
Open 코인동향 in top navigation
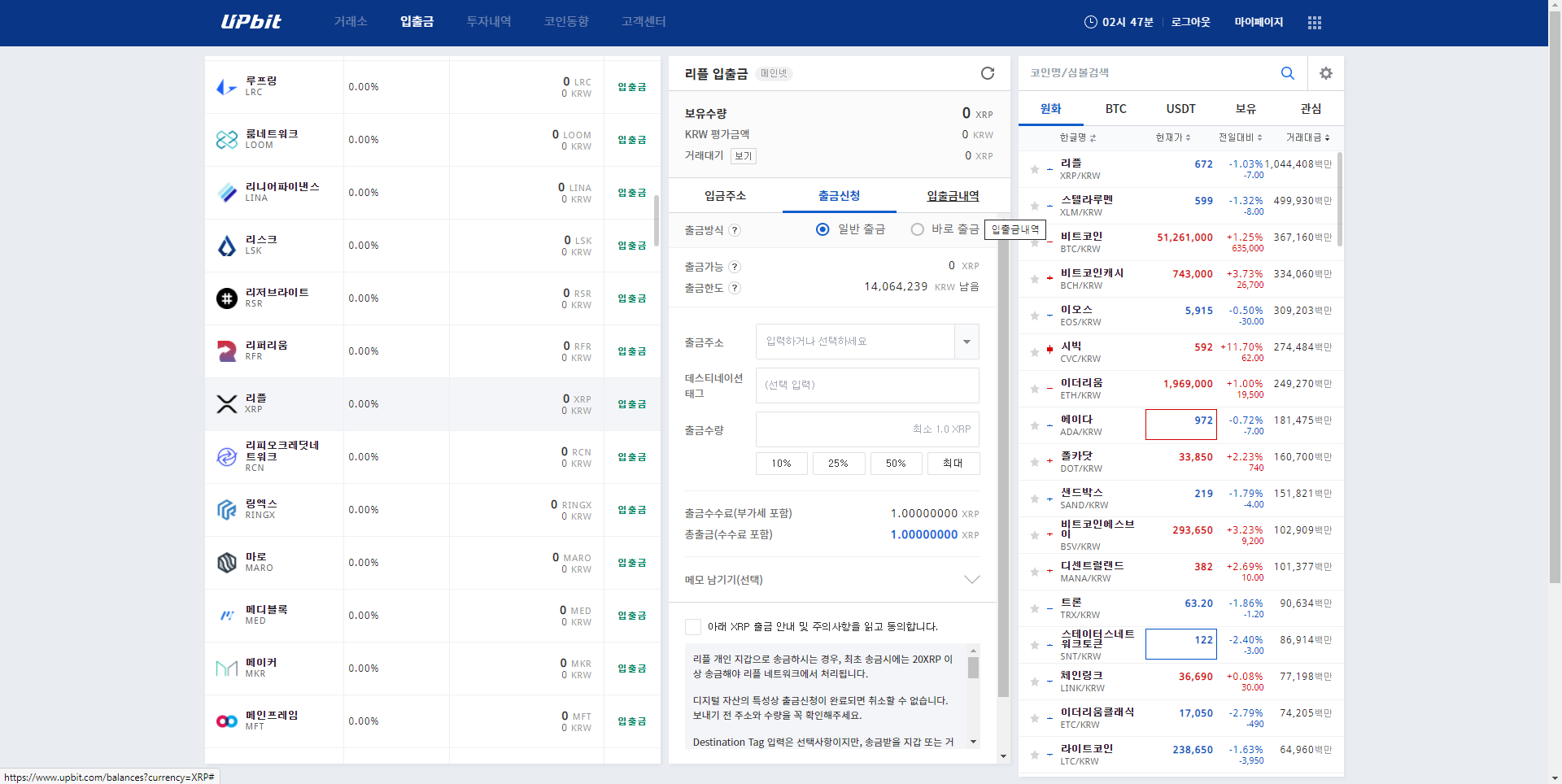click(x=566, y=22)
